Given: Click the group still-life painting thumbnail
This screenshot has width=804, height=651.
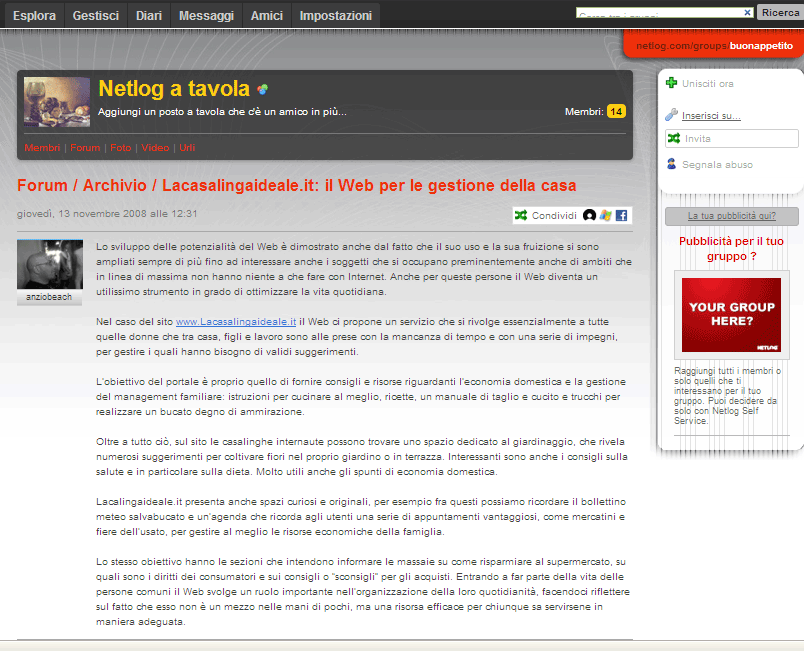Looking at the screenshot, I should pyautogui.click(x=57, y=102).
